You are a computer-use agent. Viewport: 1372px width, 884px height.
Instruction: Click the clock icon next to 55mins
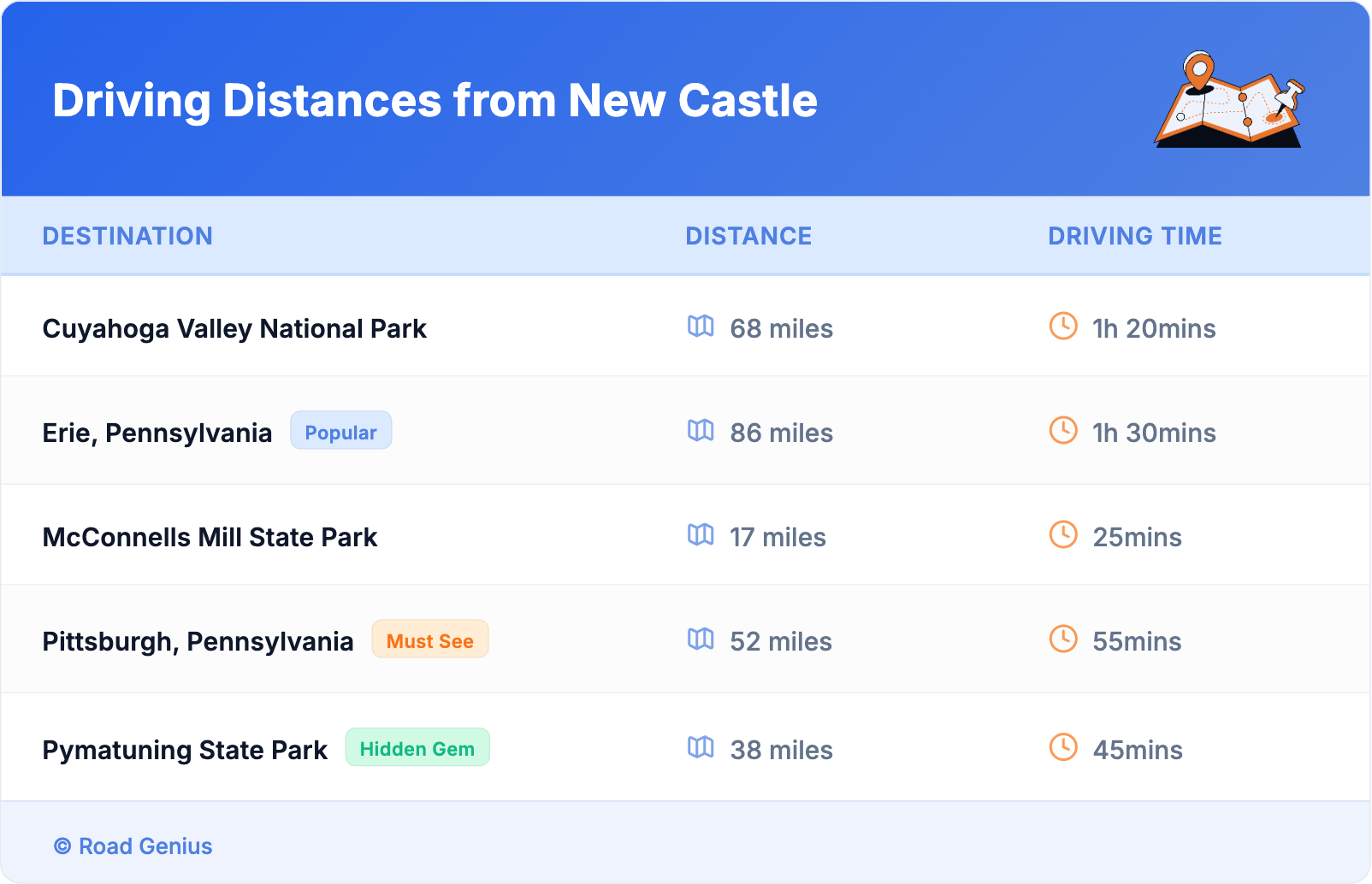coord(1063,639)
